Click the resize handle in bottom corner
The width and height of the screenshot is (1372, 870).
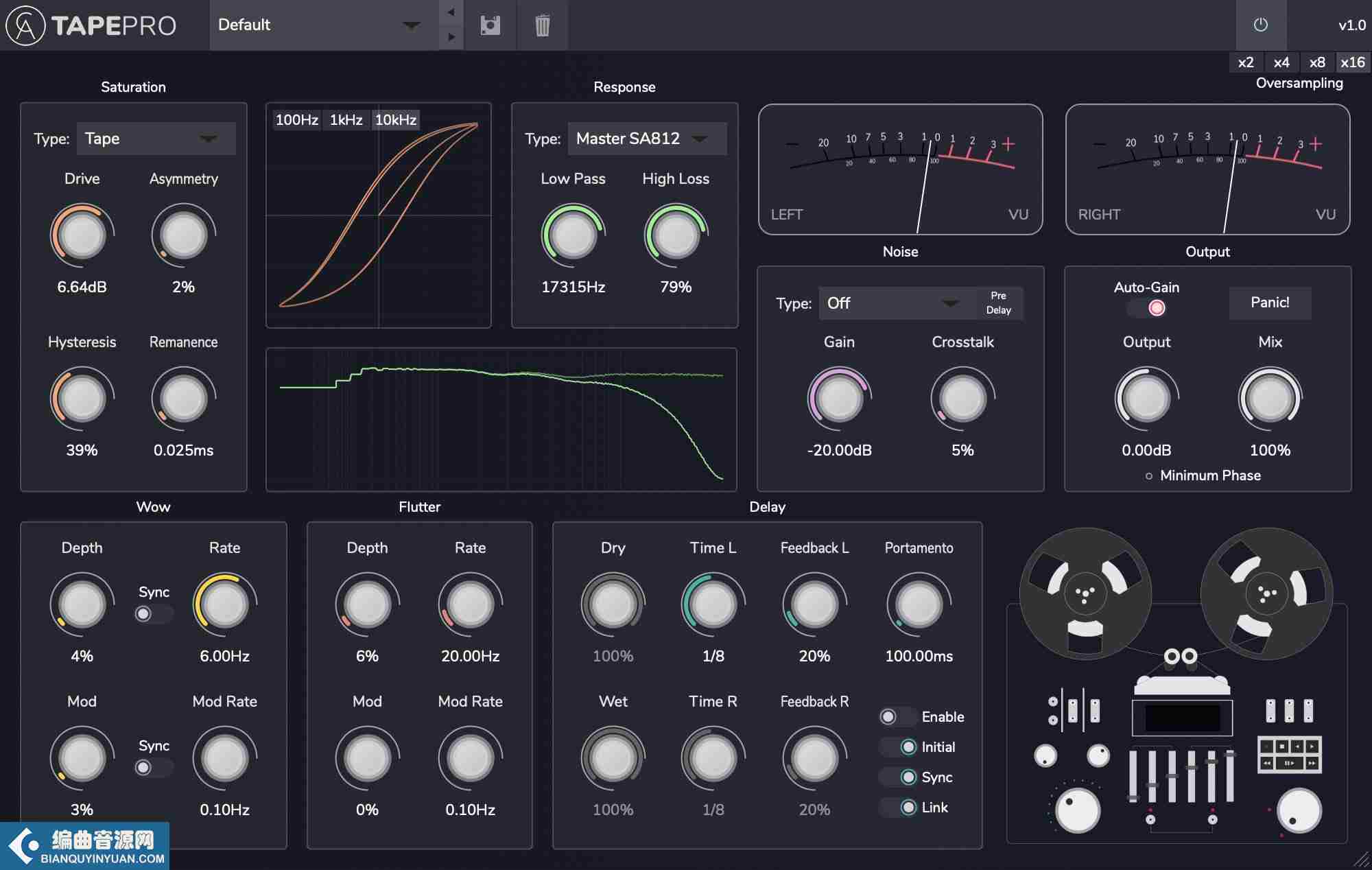pos(1362,860)
